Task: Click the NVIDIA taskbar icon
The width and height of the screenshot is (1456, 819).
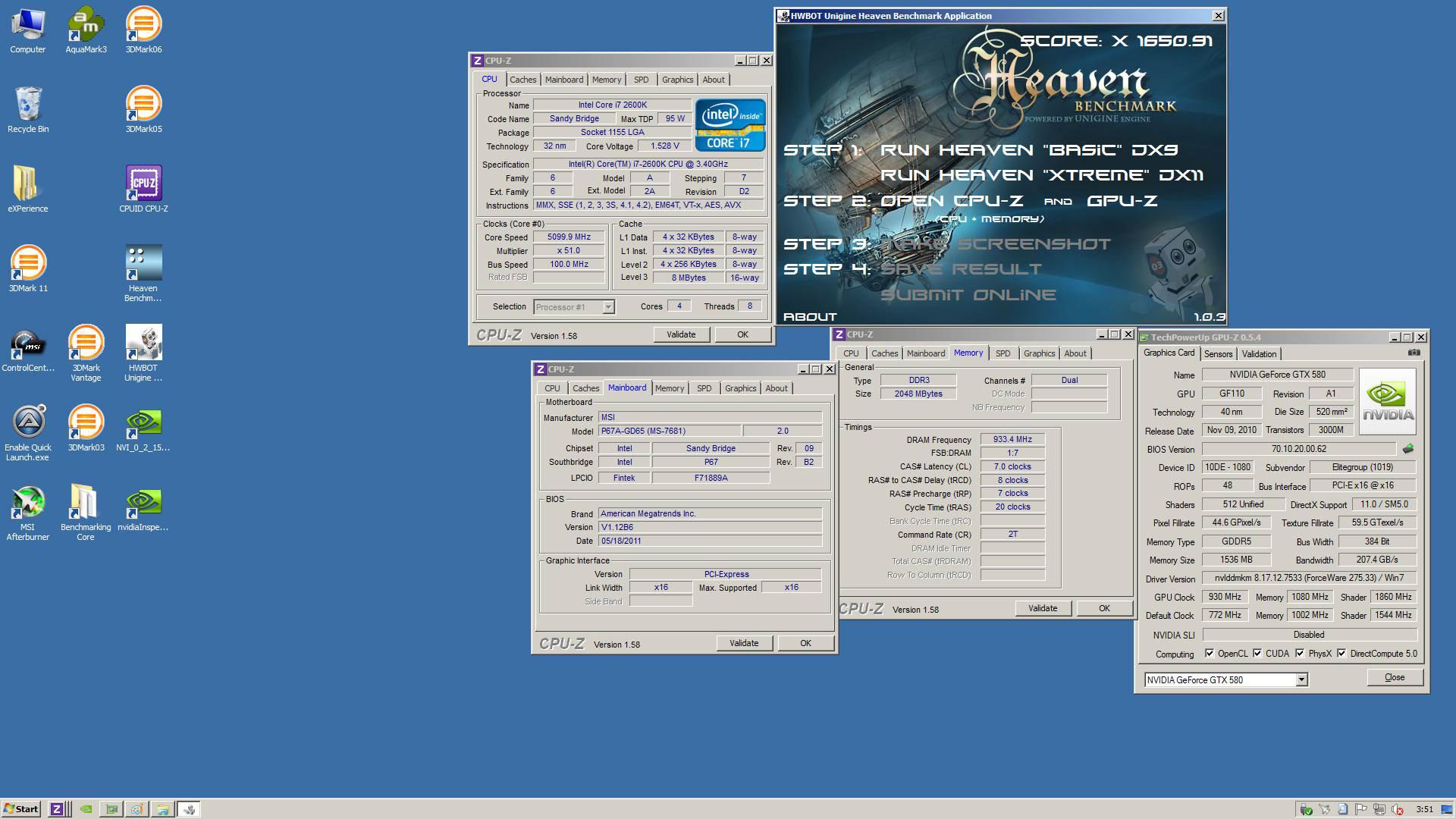Action: coord(86,809)
